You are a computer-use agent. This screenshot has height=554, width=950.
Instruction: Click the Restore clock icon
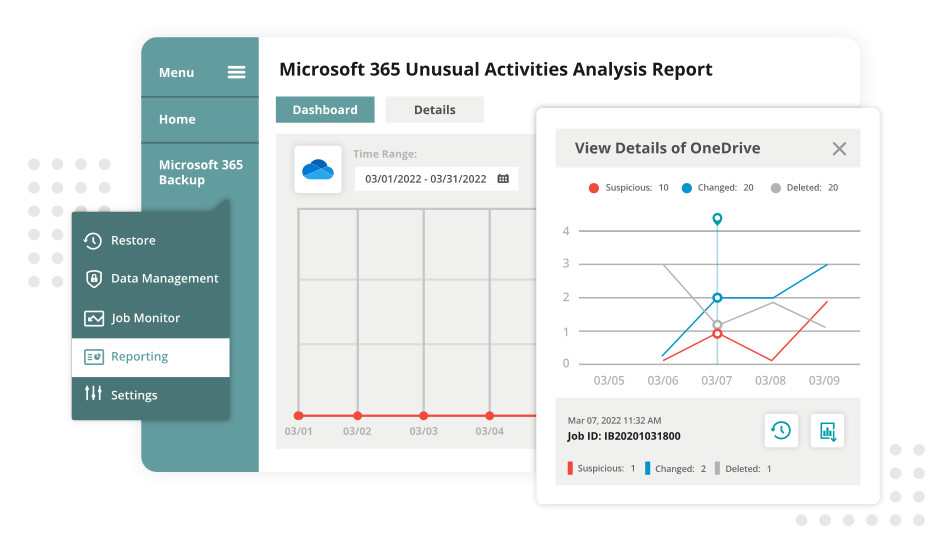click(93, 241)
